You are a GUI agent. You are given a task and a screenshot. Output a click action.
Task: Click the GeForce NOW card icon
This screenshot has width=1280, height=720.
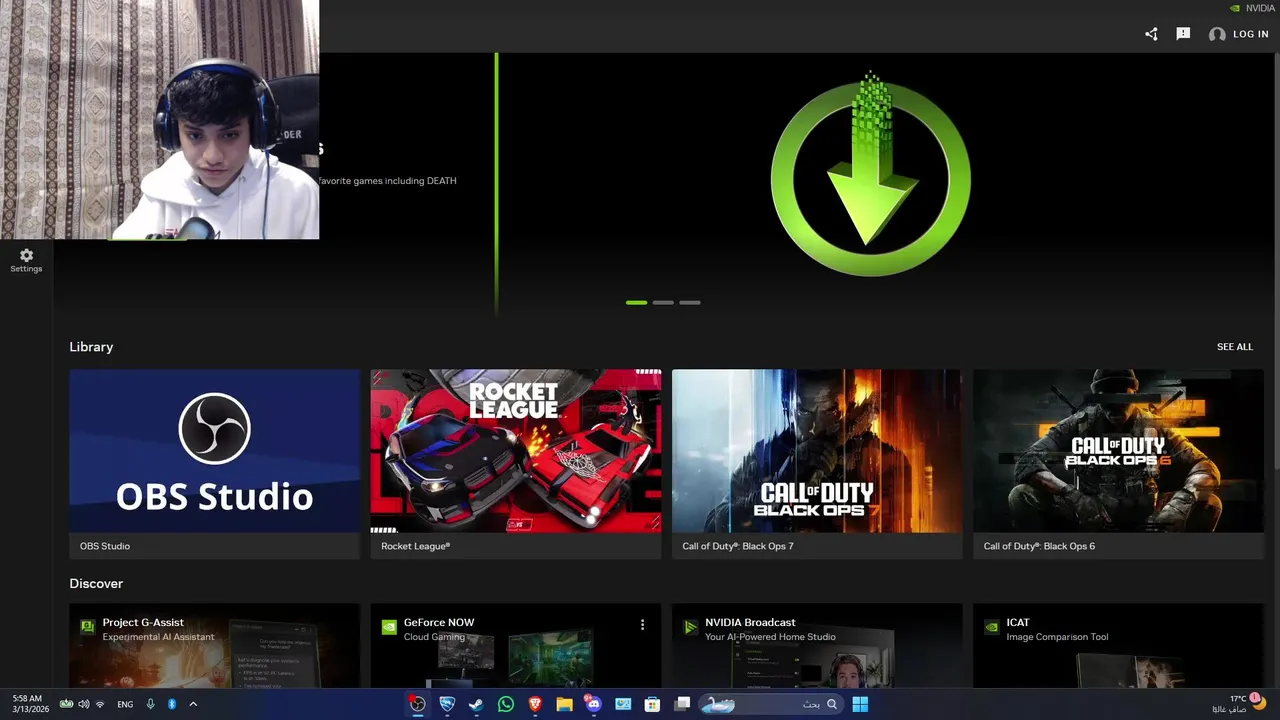pos(389,627)
